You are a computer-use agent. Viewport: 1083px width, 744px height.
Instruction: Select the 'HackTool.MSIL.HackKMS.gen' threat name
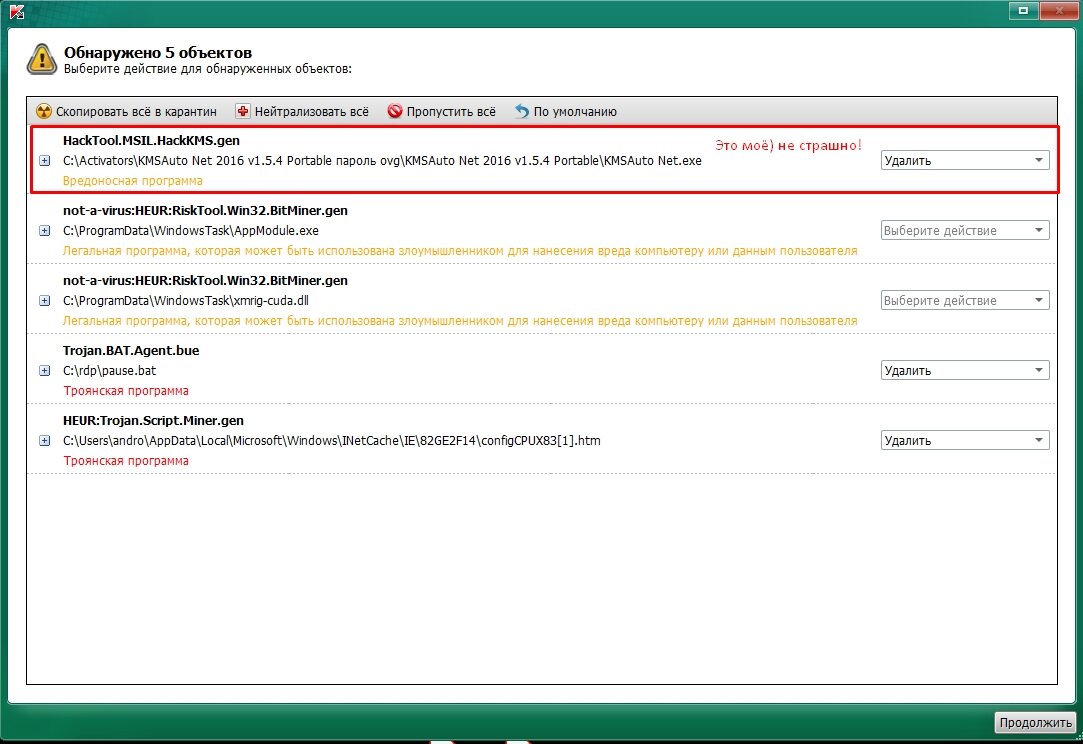coord(151,140)
